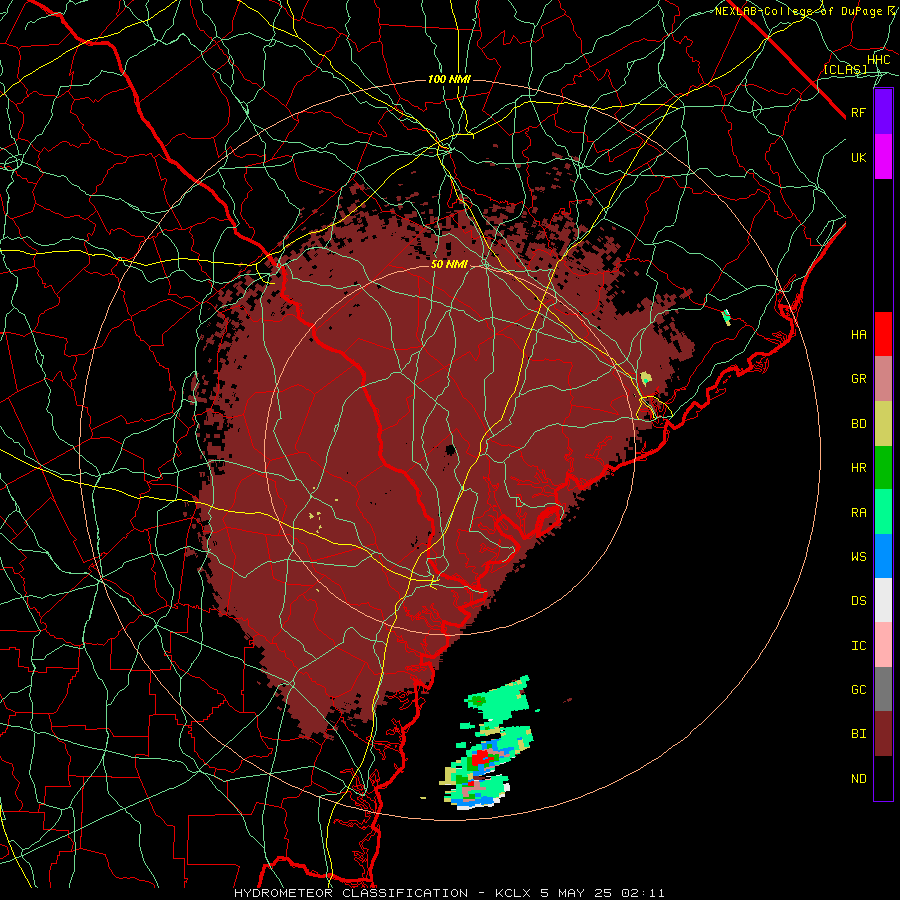Click the Hydrometeor Classification KCLX timestamp caption

[x=449, y=893]
